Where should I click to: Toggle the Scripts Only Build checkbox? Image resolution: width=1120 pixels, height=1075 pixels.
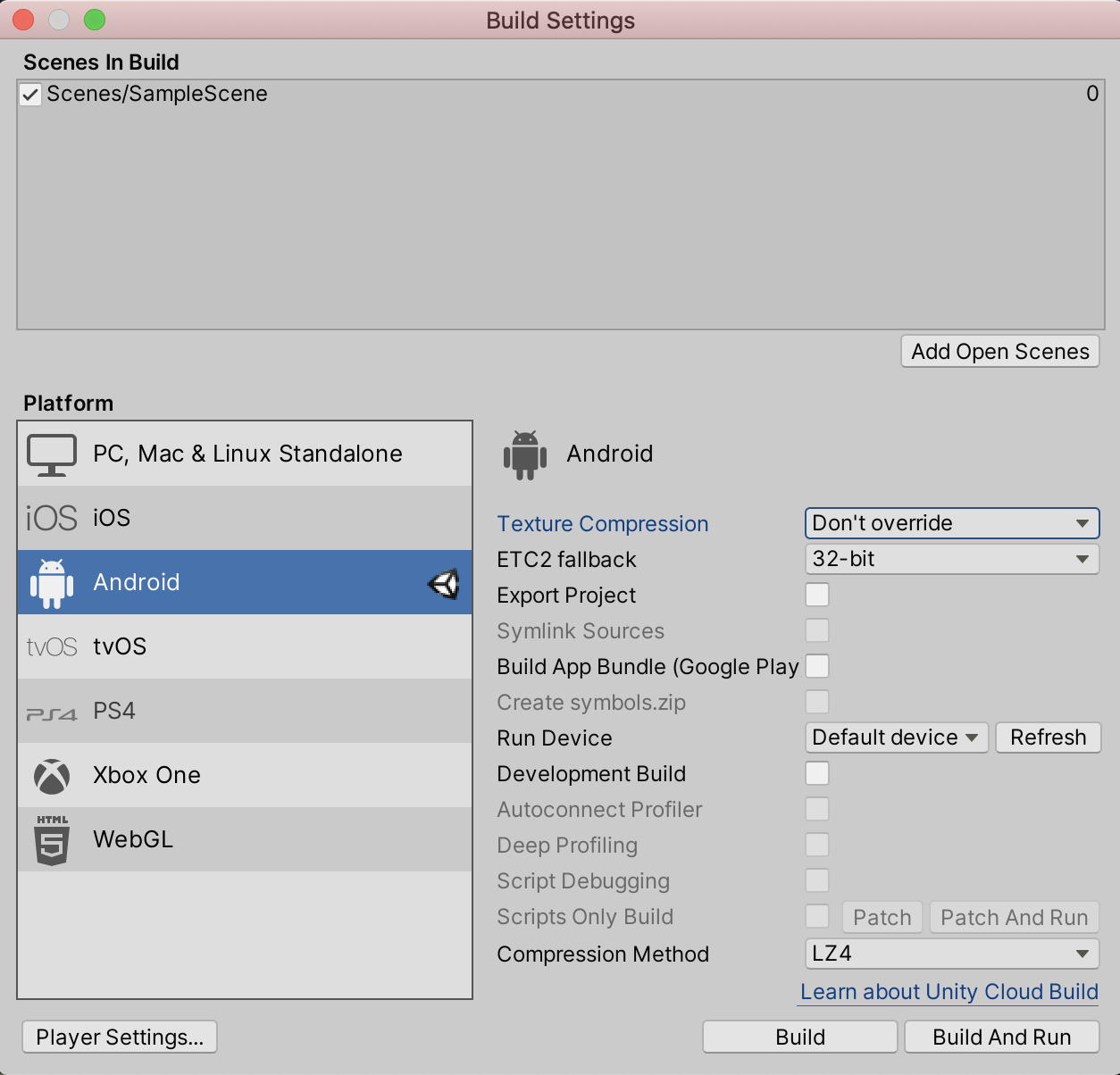[817, 916]
